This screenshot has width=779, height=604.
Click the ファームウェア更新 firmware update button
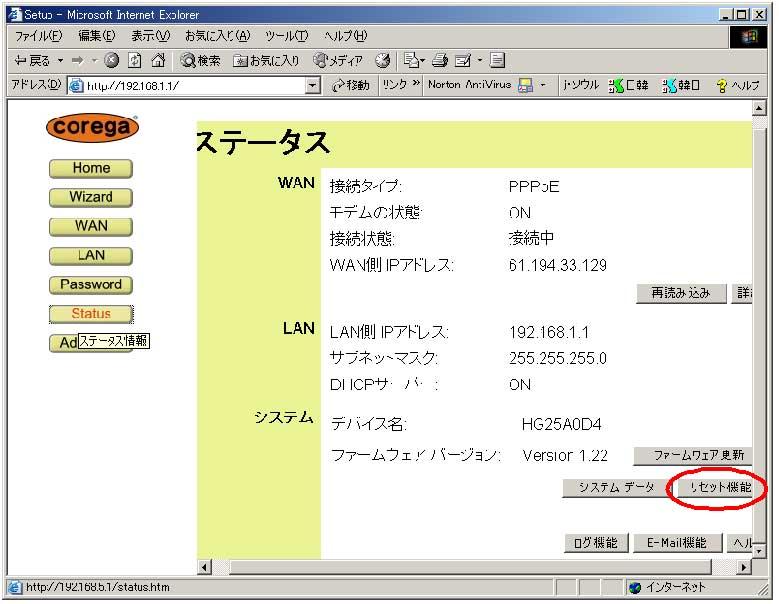click(x=692, y=456)
